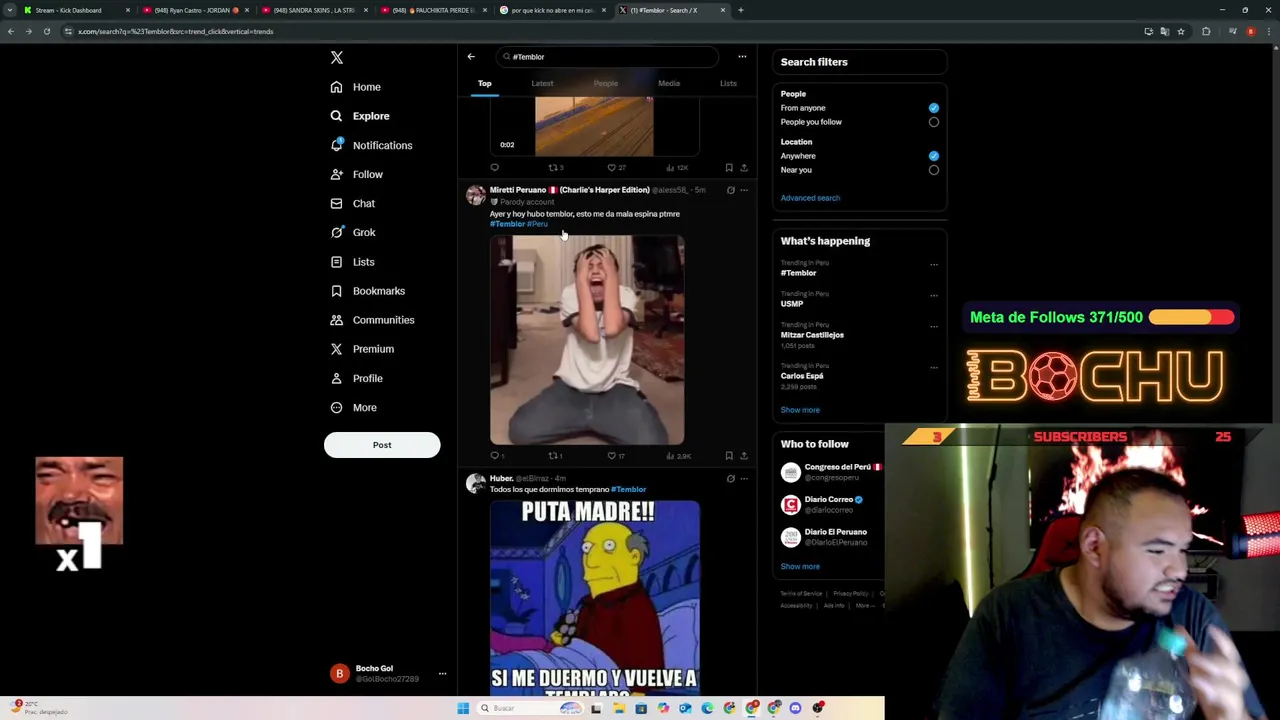1280x720 pixels.
Task: Like the train video post with 27 likes
Action: coord(616,168)
